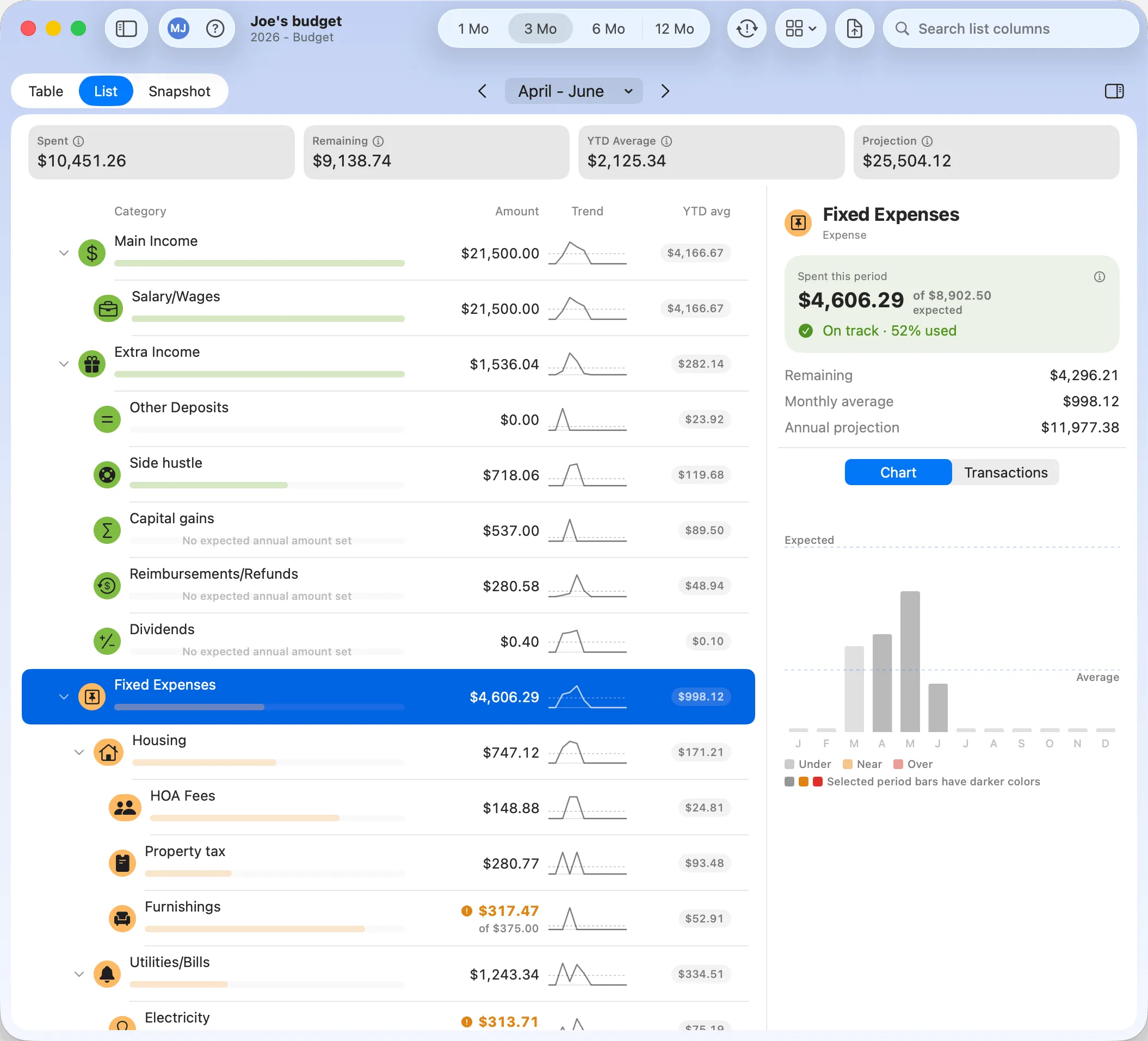This screenshot has height=1041, width=1148.
Task: Click the Furnishings orange warning icon
Action: click(x=466, y=910)
